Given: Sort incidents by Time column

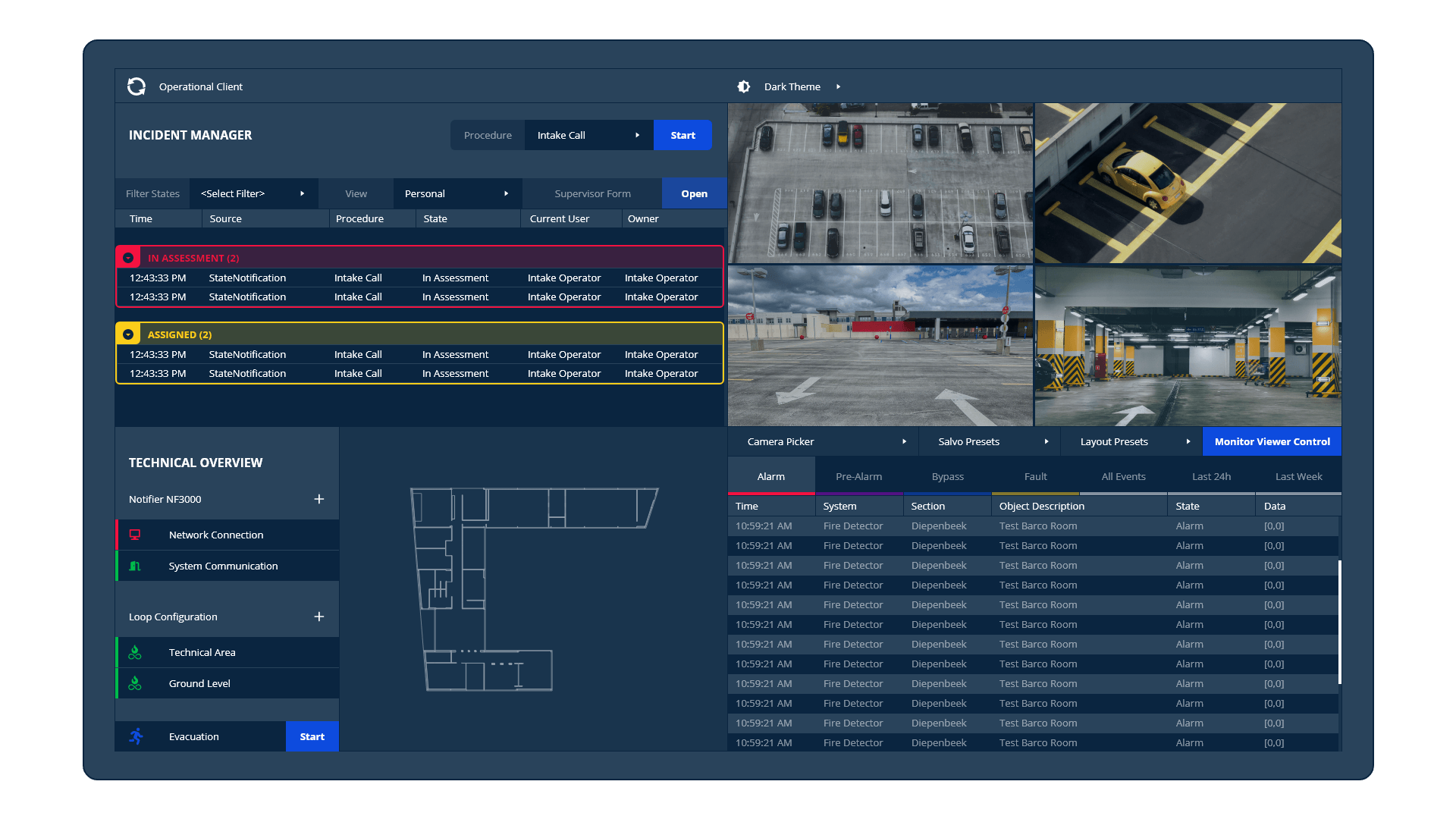Looking at the screenshot, I should [158, 218].
